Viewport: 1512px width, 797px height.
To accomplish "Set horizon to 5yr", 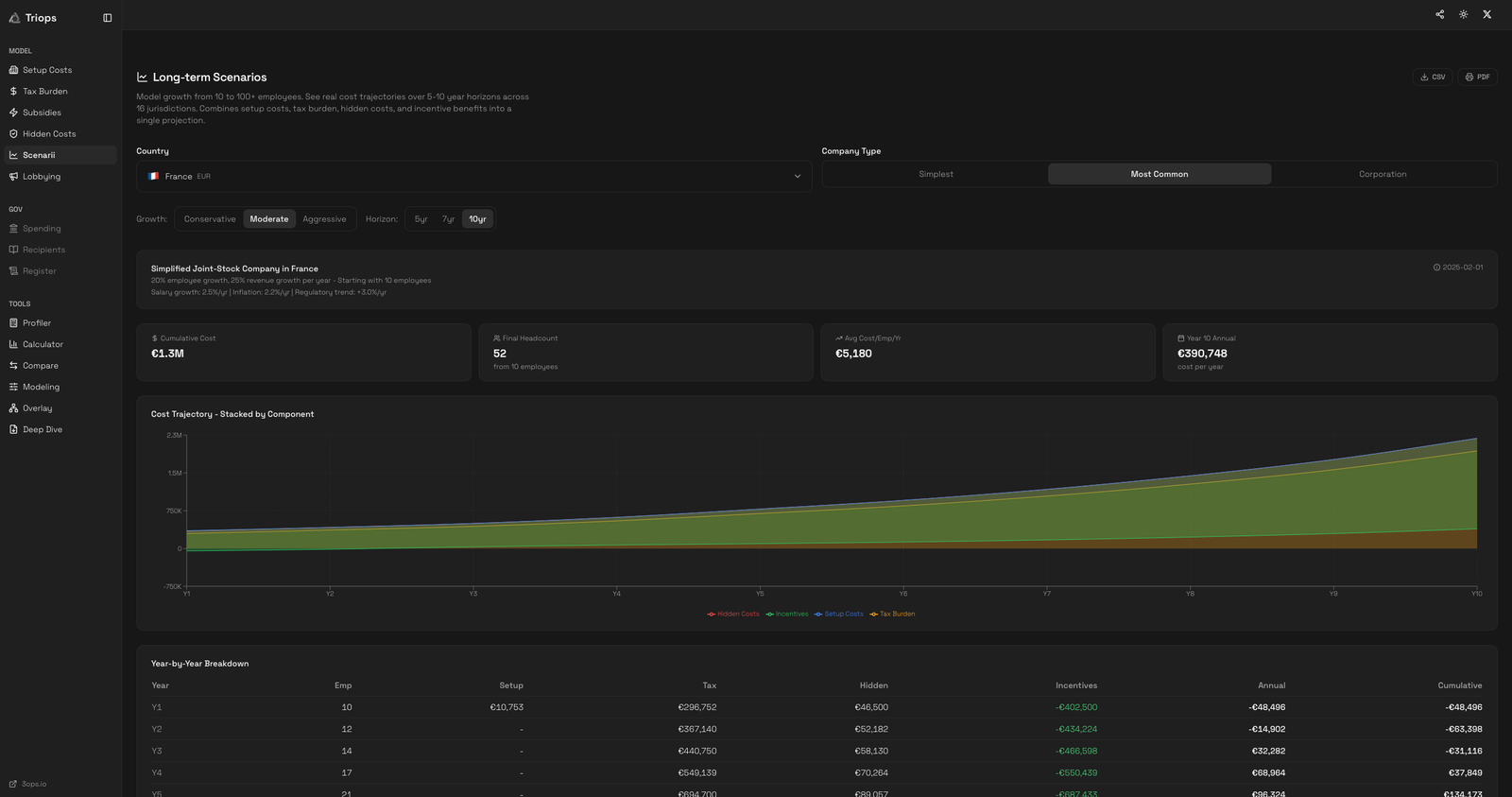I will coord(421,219).
